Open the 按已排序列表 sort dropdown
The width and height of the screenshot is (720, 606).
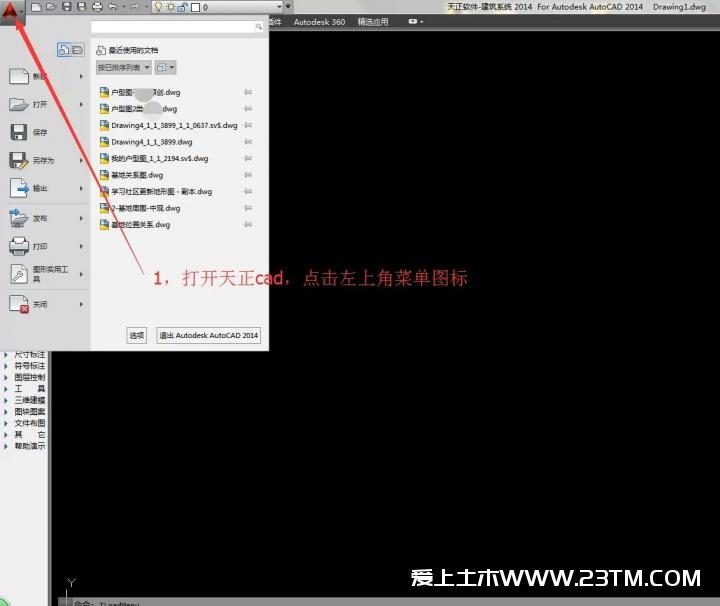coord(123,68)
